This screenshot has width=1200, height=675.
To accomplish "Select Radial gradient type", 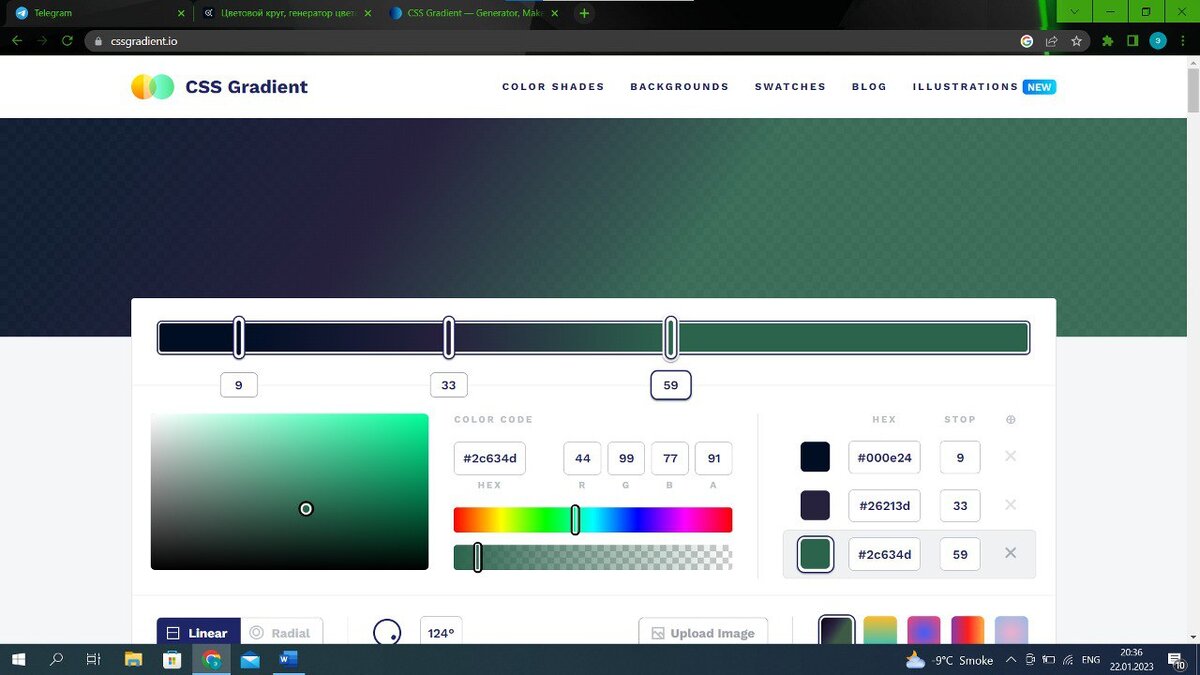I will click(x=282, y=633).
